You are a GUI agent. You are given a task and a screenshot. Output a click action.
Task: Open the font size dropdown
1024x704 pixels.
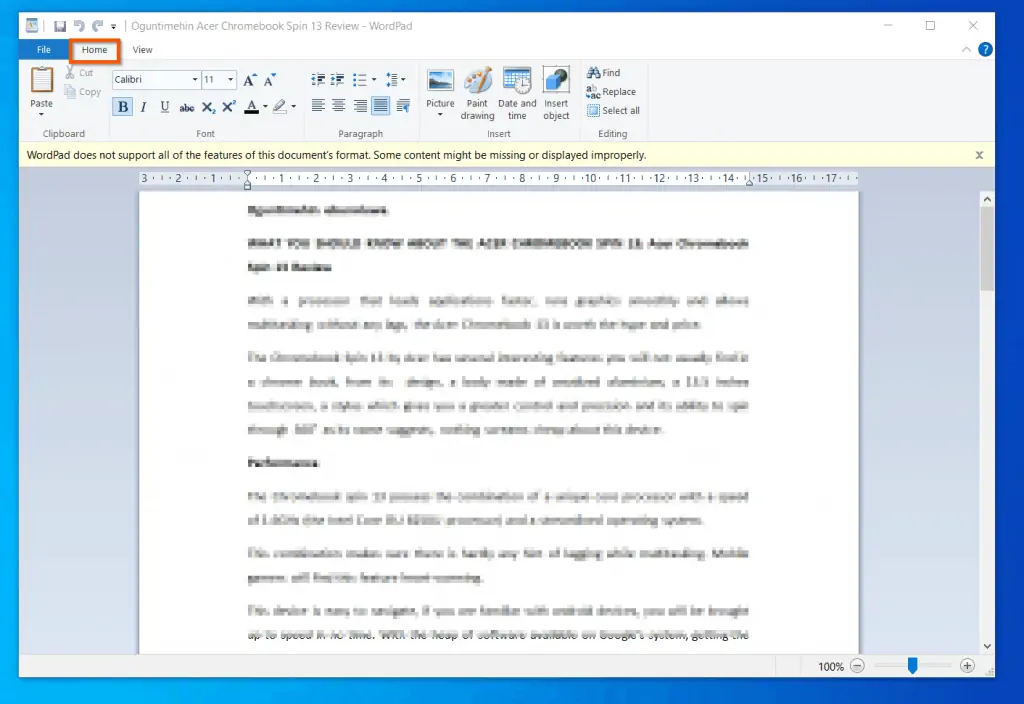(231, 80)
